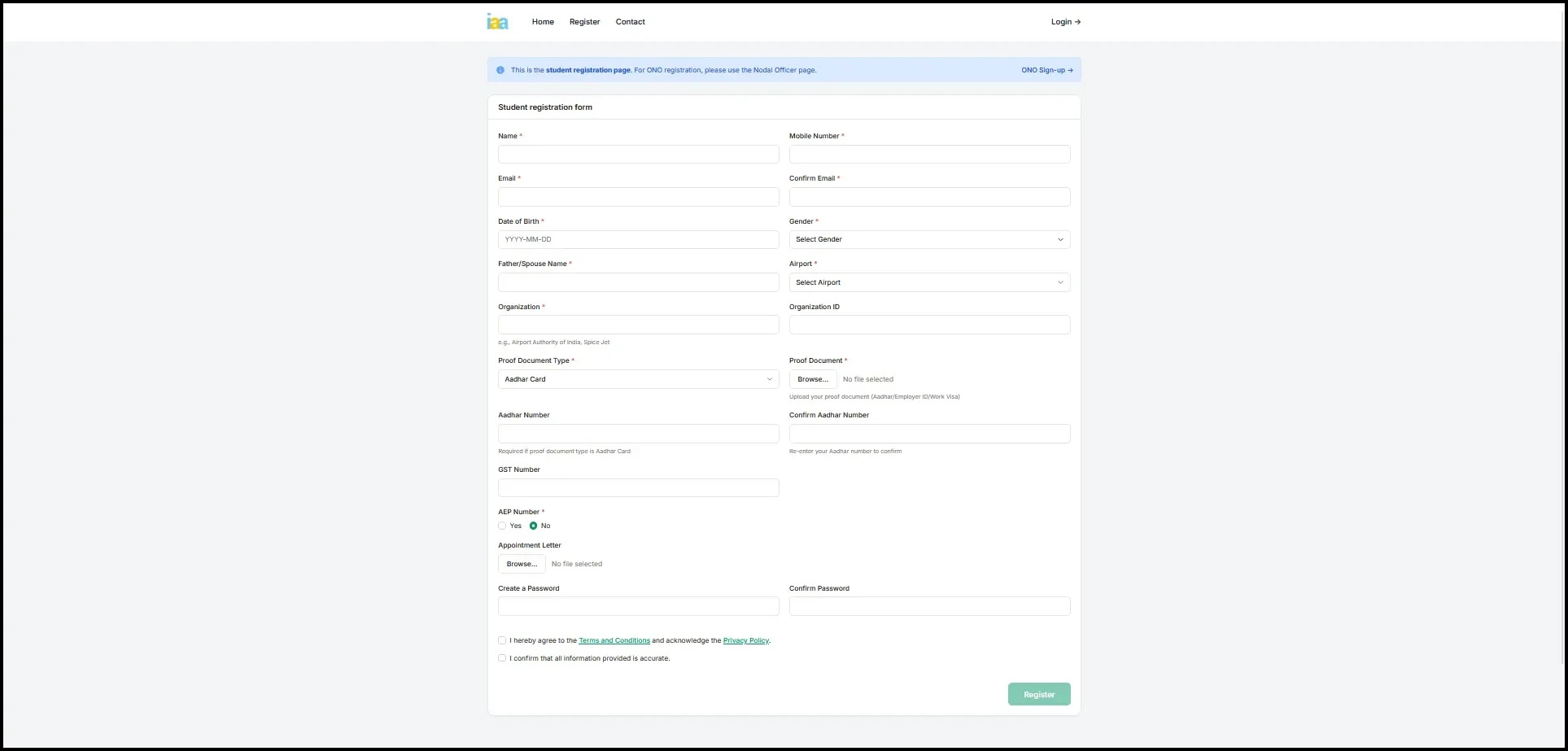The width and height of the screenshot is (1568, 751).
Task: Select Yes for AEP Number
Action: 503,526
